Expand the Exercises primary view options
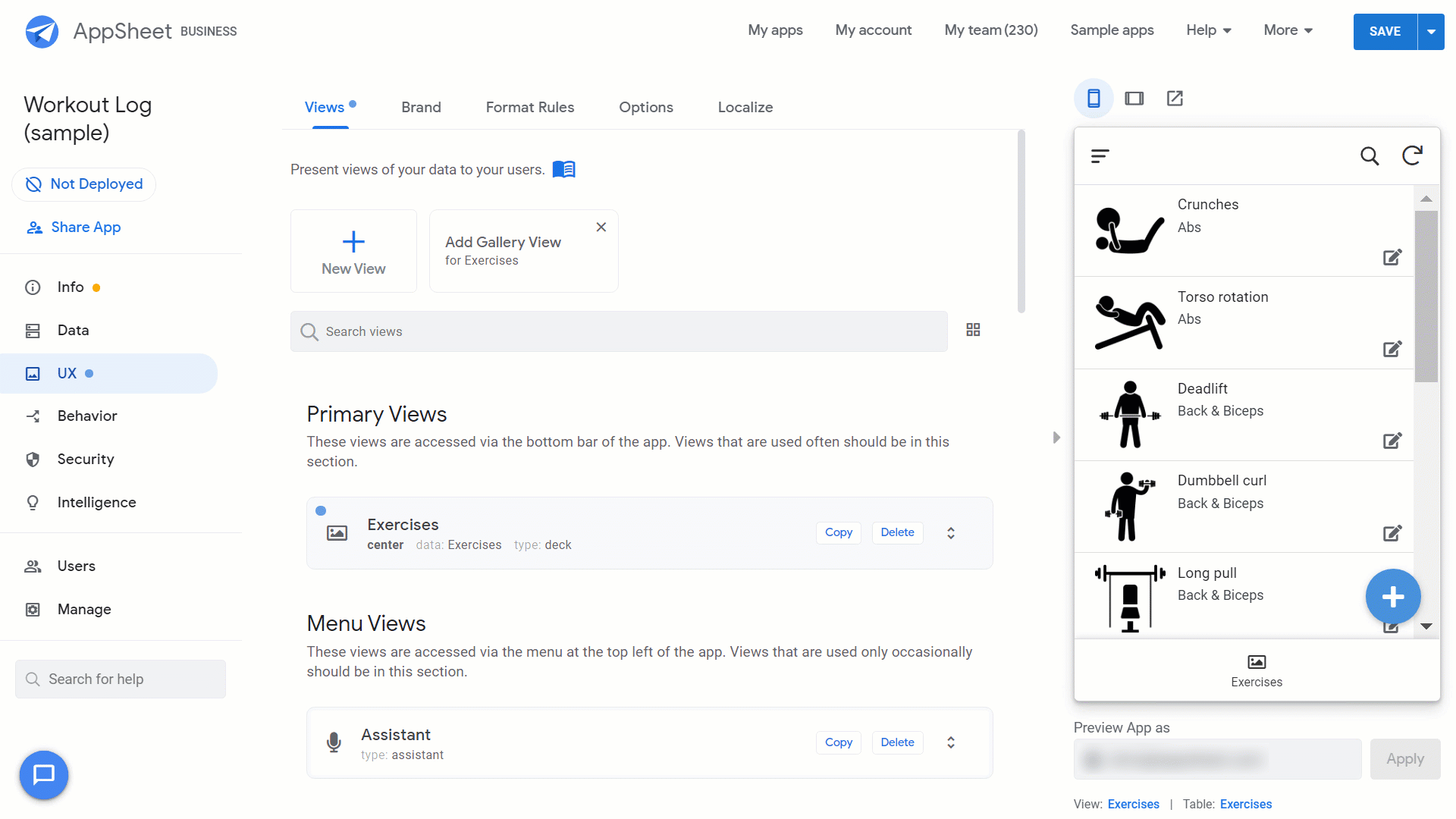 [x=952, y=532]
